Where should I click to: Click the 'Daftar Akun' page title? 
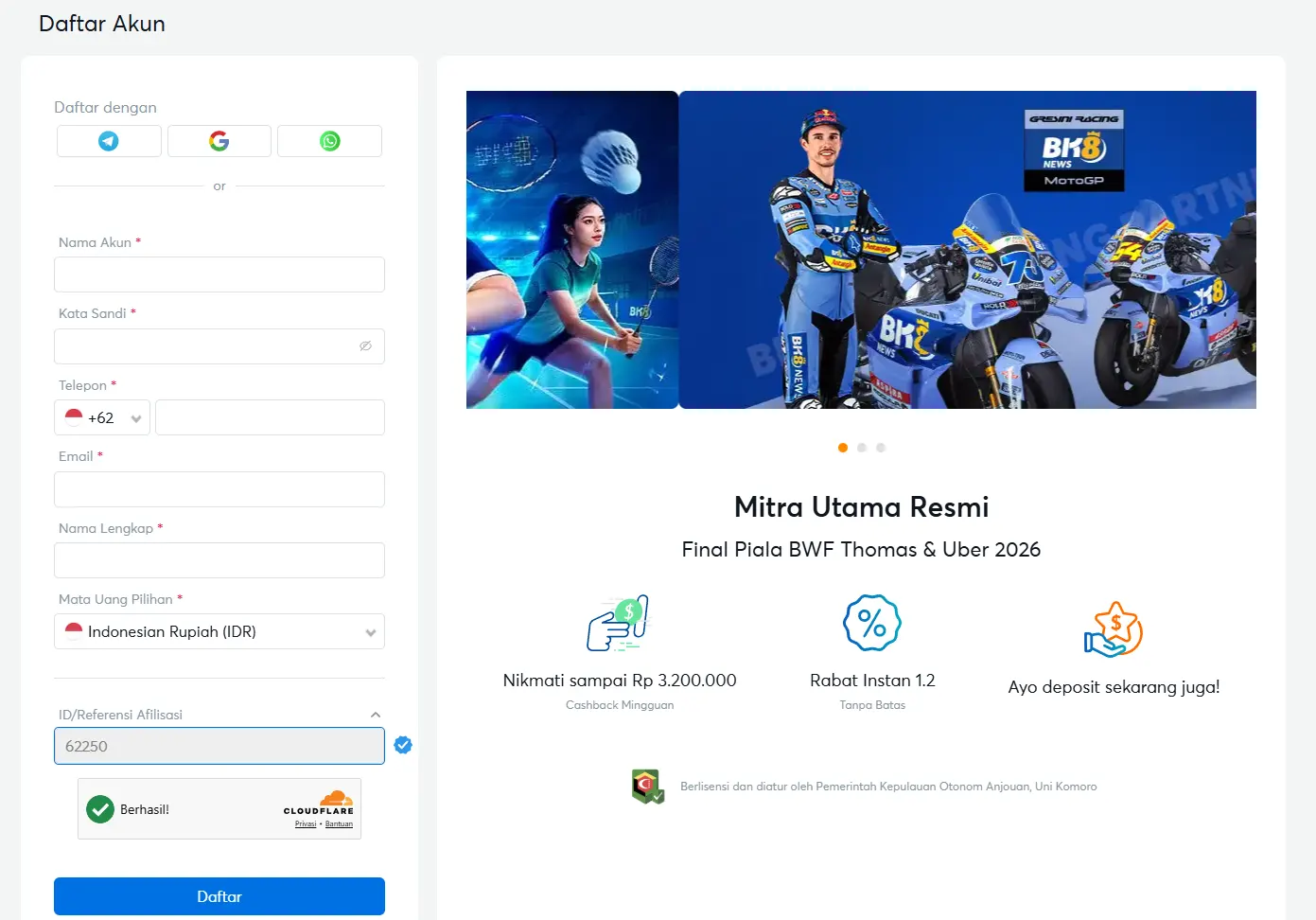tap(102, 24)
